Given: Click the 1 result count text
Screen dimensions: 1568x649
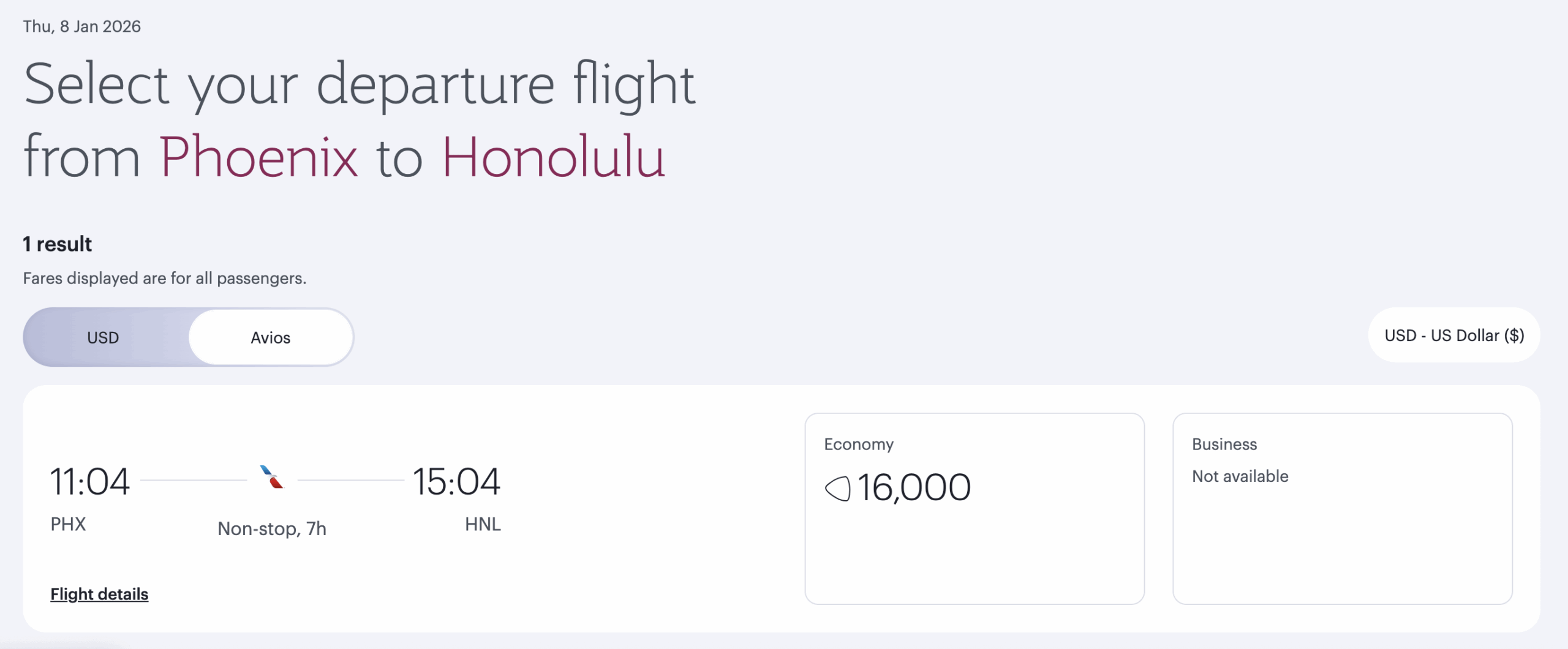Looking at the screenshot, I should (58, 244).
